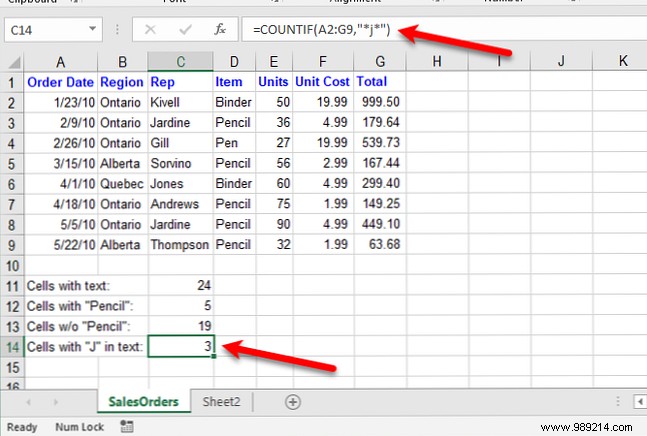Screen dimensions: 647x436
Task: Click the "Region" header cell
Action: pyautogui.click(x=123, y=82)
